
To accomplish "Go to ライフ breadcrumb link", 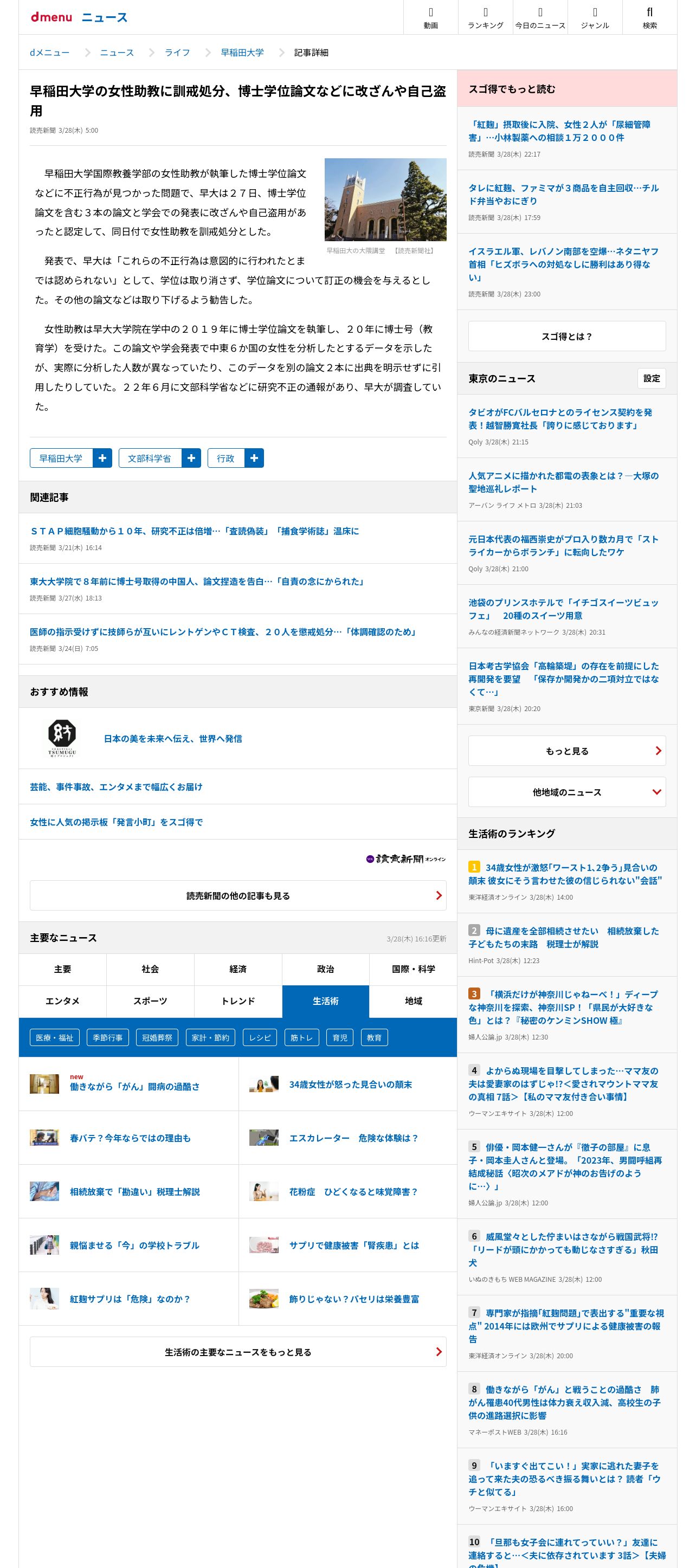I will point(177,53).
